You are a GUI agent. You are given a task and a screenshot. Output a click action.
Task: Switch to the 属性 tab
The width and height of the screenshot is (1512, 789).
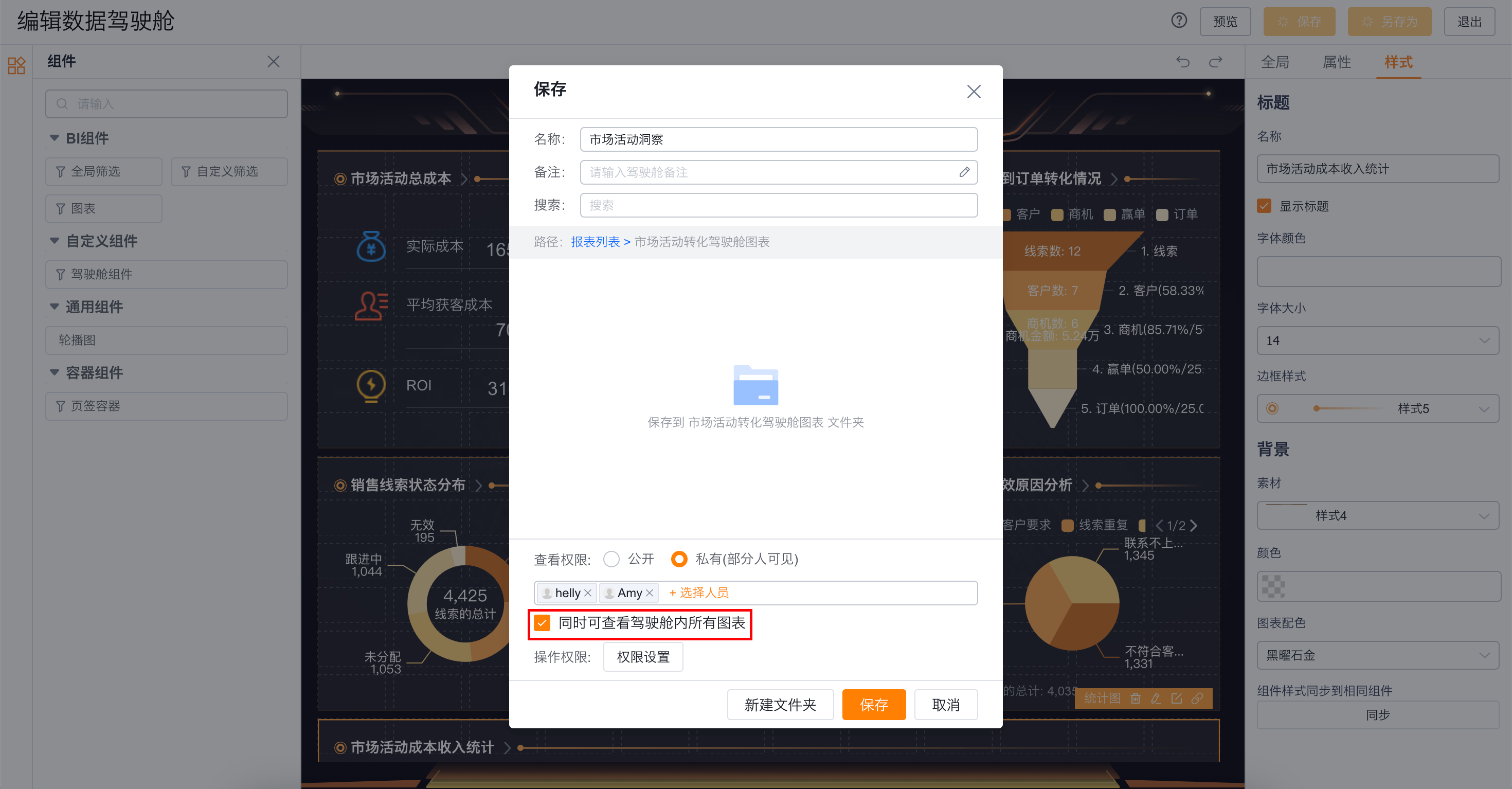1337,62
